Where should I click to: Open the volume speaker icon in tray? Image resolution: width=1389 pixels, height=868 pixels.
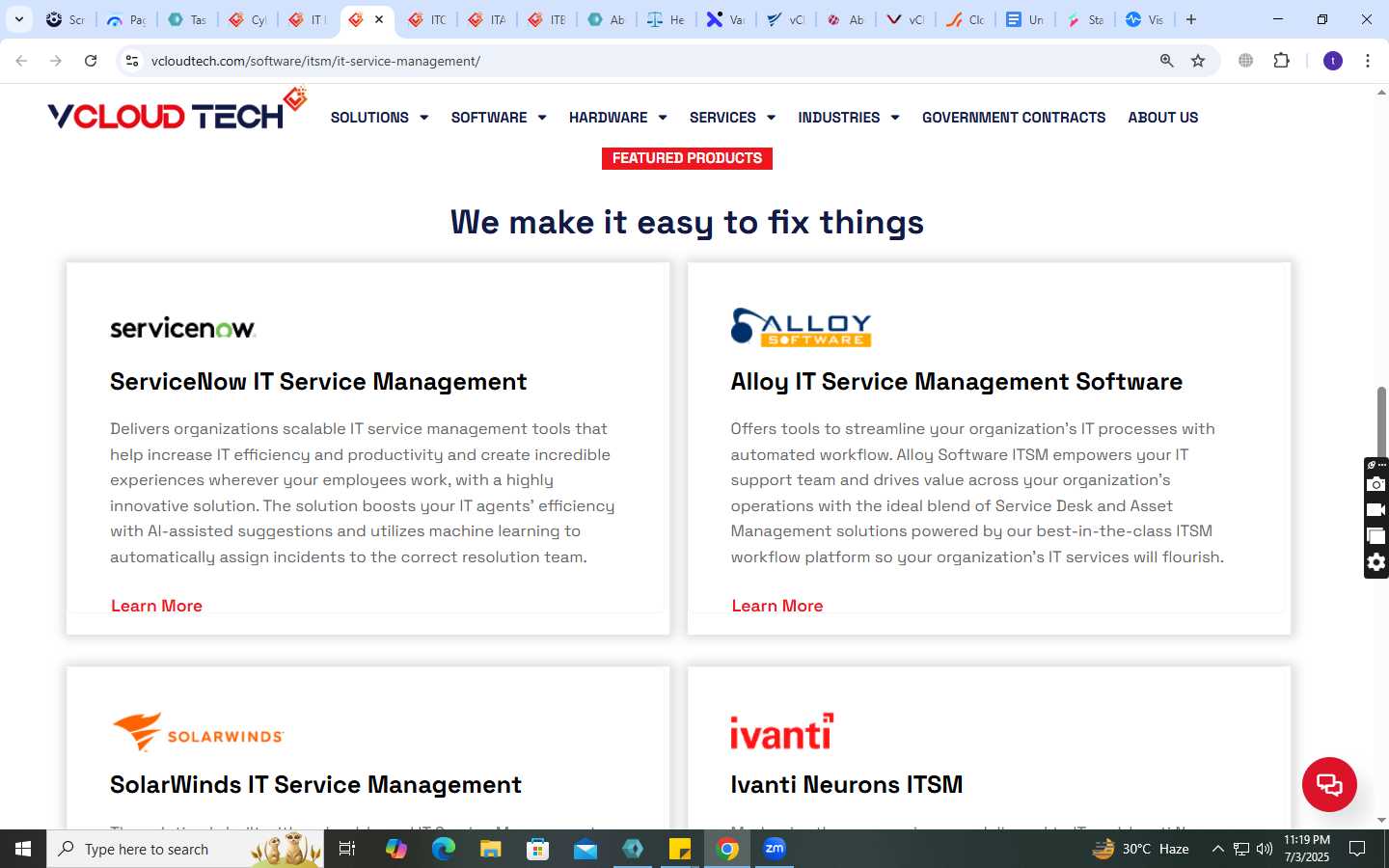click(x=1265, y=849)
